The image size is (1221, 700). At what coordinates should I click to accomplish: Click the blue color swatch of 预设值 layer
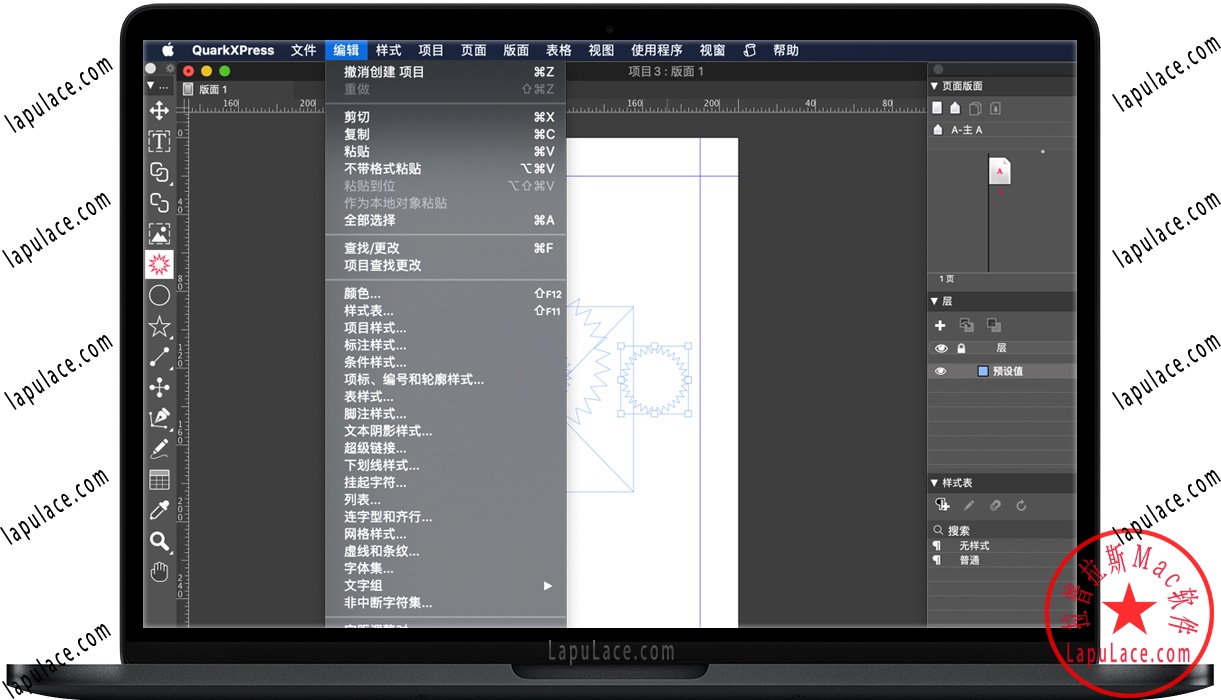tap(983, 370)
